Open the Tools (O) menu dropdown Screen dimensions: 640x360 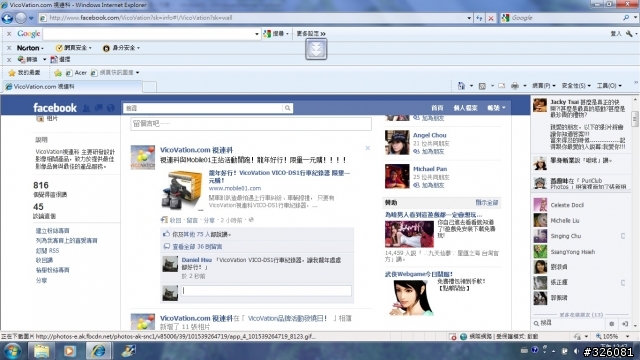pyautogui.click(x=609, y=86)
